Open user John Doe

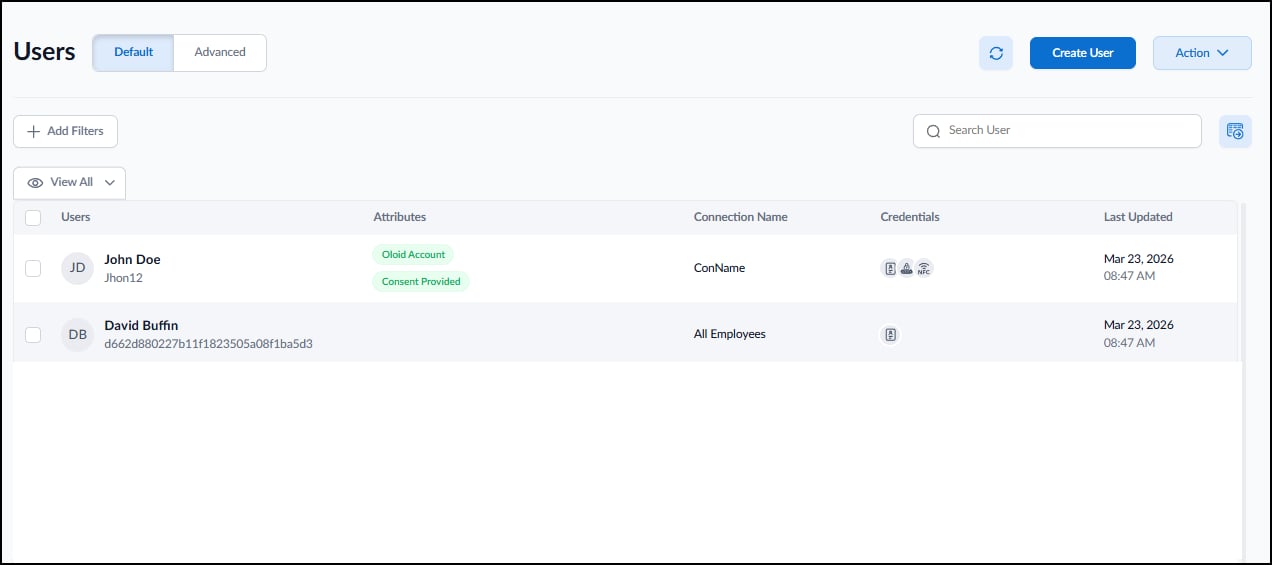point(132,259)
